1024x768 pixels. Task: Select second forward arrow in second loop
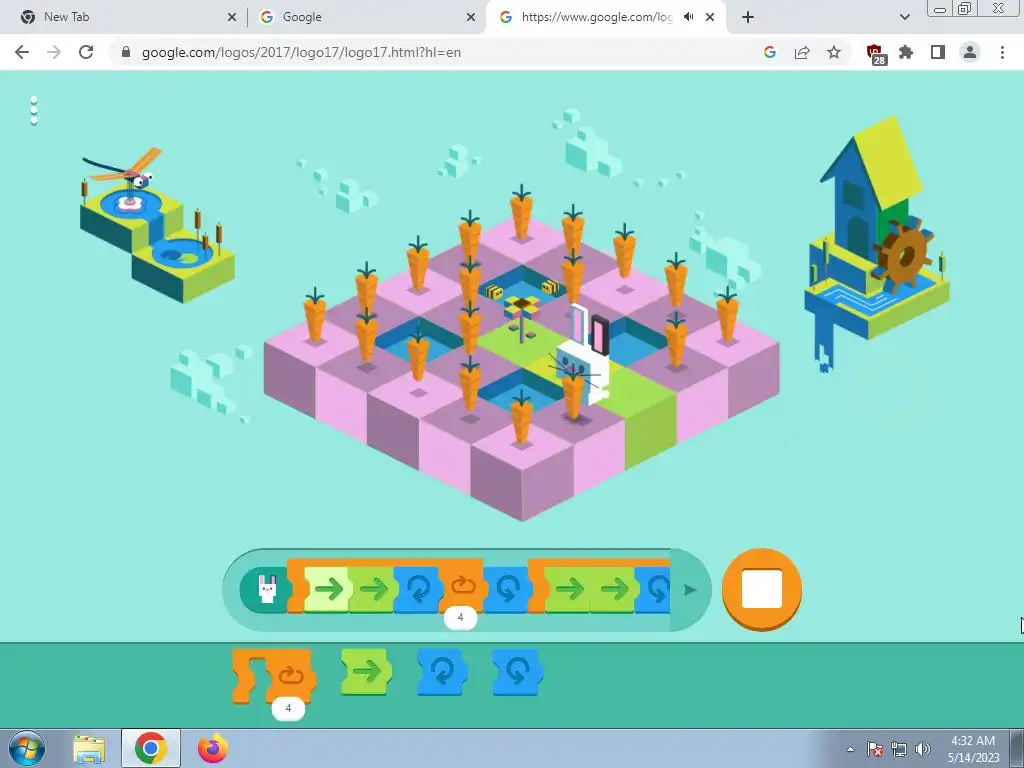pyautogui.click(x=613, y=590)
